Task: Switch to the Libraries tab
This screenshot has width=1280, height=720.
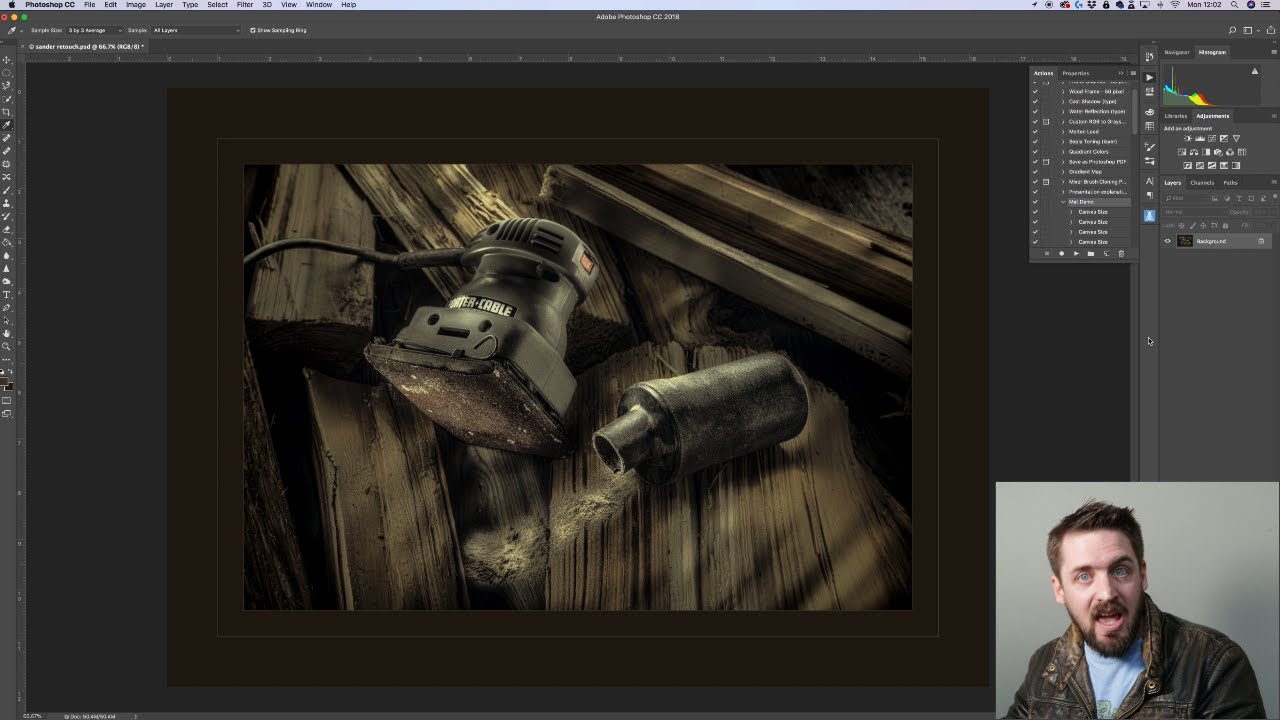Action: (x=1176, y=116)
